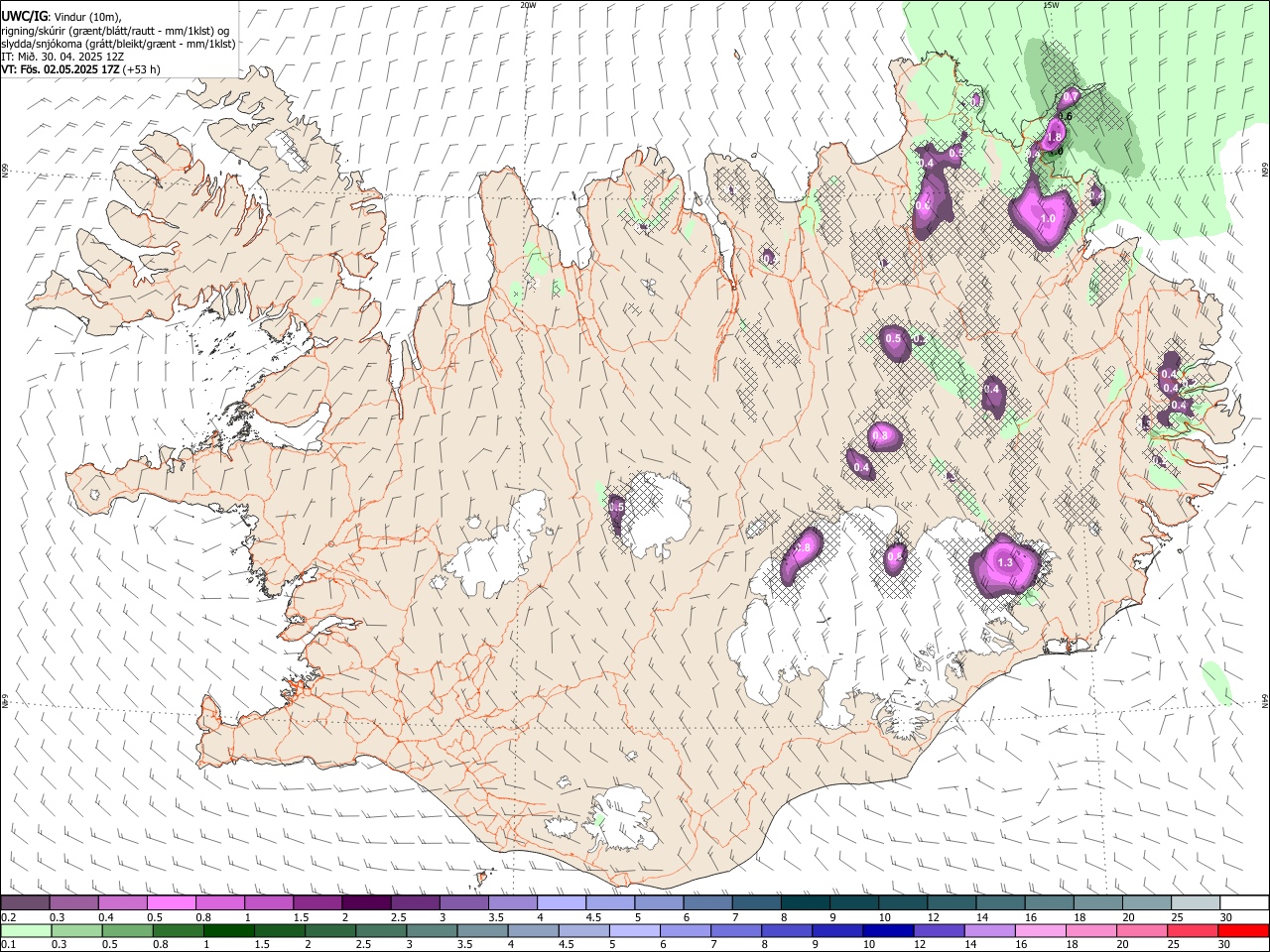This screenshot has height=952, width=1270.
Task: Click the lower-row lilac swatch between 14 and 16
Action: (x=990, y=930)
